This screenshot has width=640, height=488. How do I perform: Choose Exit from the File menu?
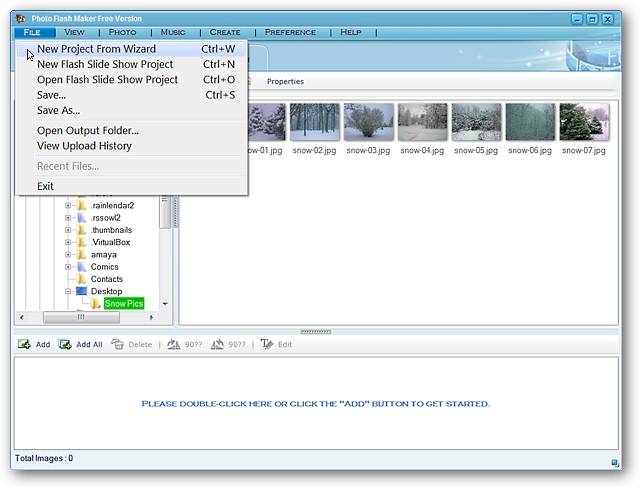(131, 186)
